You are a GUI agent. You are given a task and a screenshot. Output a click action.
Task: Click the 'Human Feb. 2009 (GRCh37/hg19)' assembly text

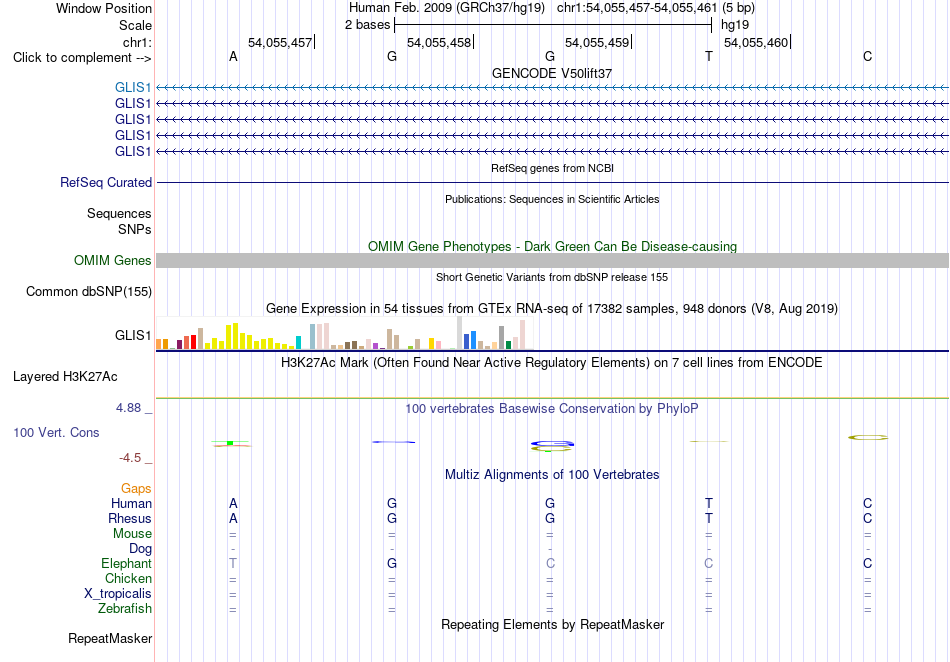(447, 8)
